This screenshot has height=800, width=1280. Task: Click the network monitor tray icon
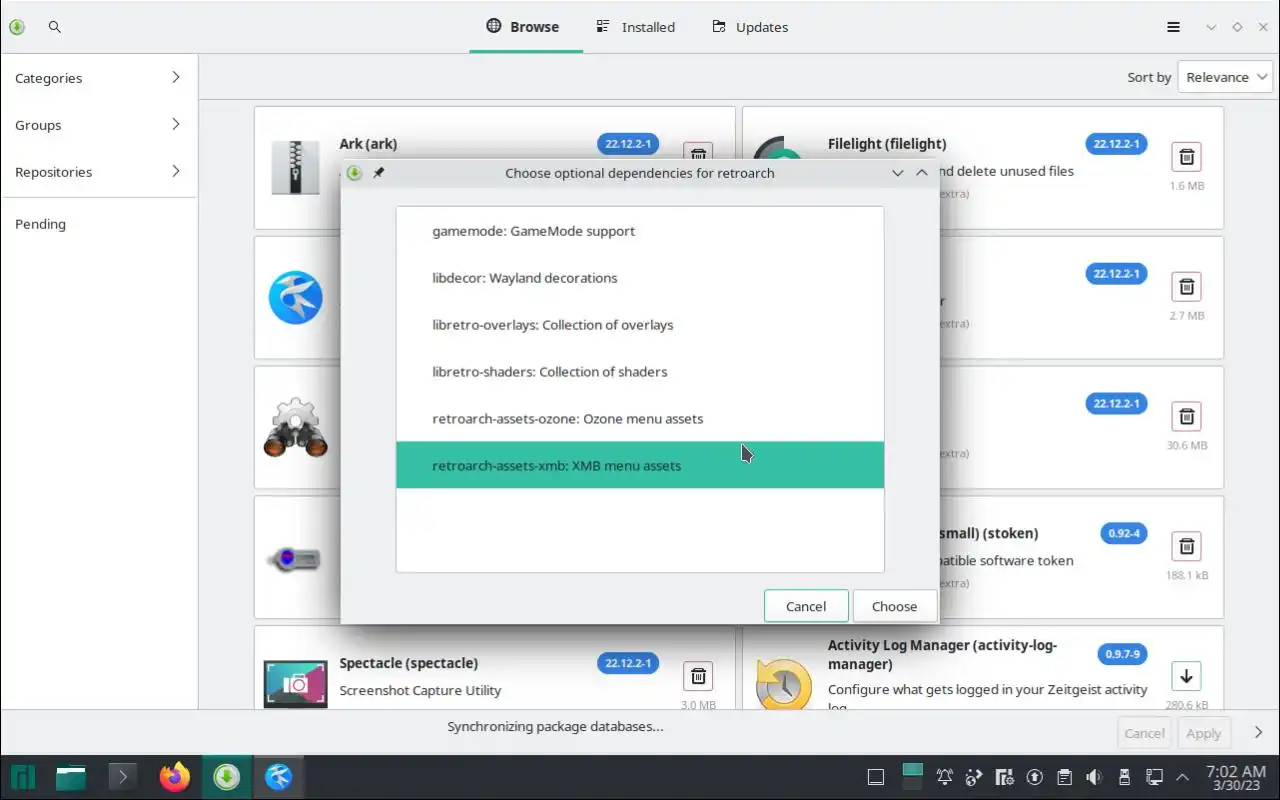tap(1154, 777)
